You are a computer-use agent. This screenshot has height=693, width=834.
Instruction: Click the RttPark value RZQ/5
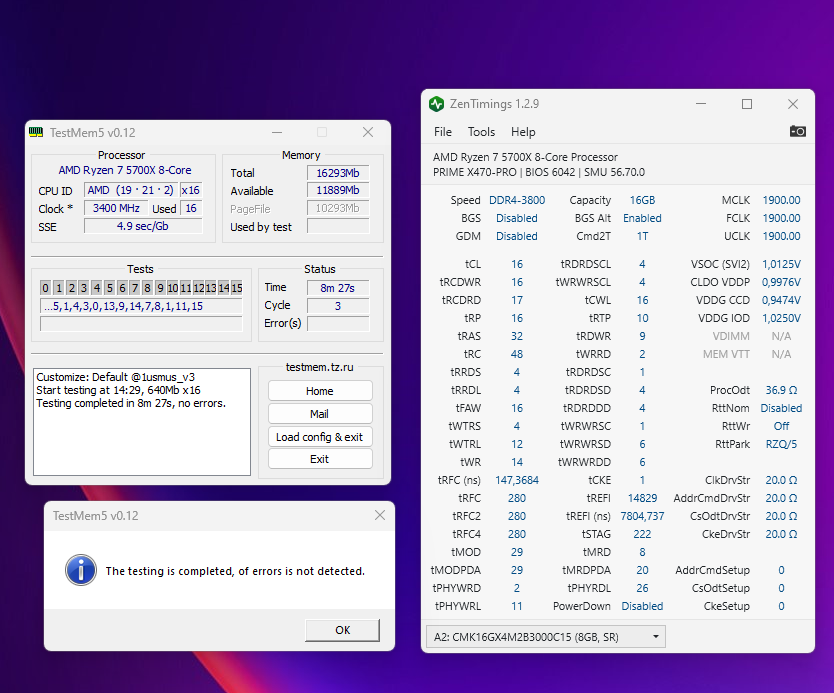(x=781, y=444)
